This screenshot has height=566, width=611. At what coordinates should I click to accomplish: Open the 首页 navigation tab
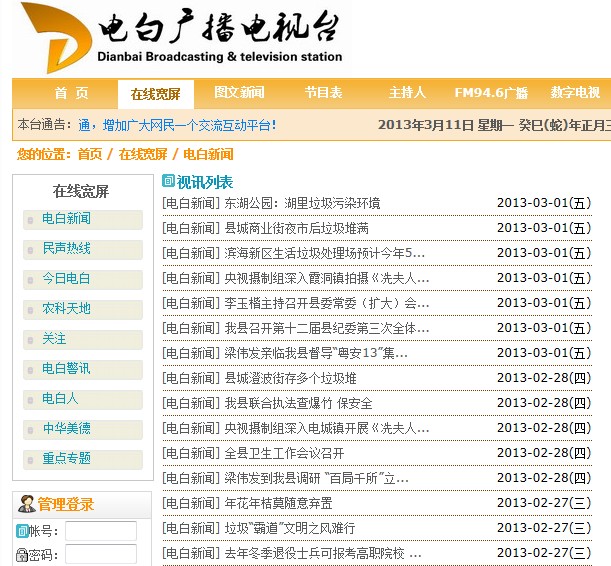[71, 93]
